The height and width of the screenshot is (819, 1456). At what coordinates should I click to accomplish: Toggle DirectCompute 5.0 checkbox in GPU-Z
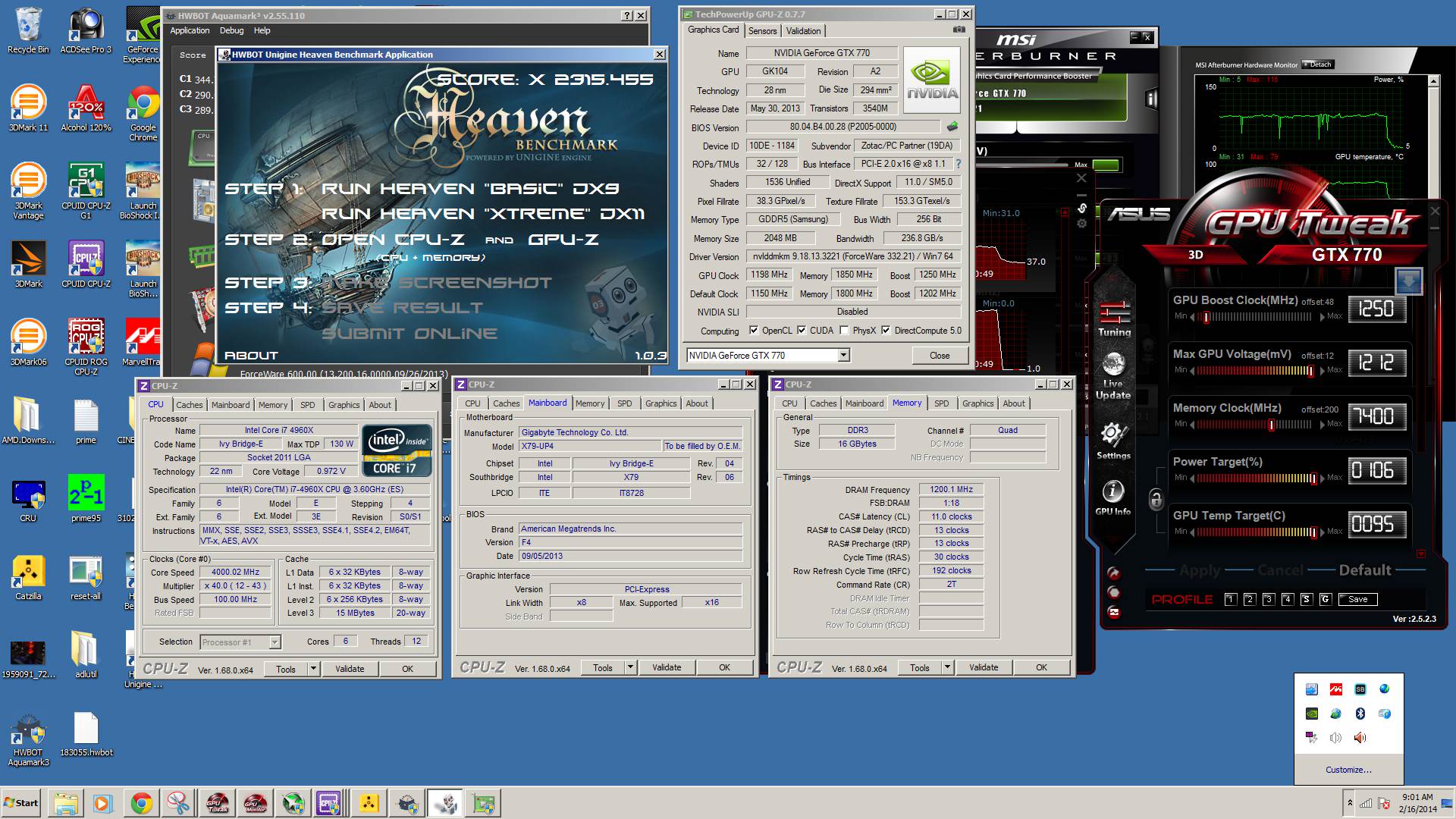pyautogui.click(x=886, y=331)
